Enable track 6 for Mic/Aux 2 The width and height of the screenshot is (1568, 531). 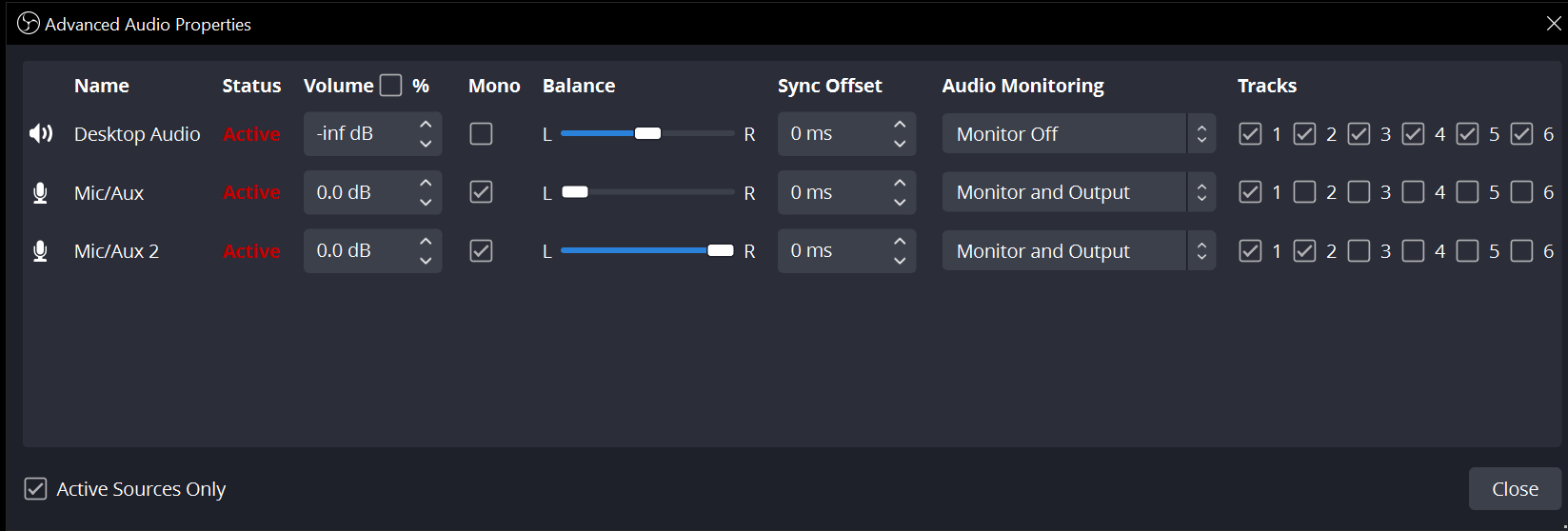[1521, 251]
